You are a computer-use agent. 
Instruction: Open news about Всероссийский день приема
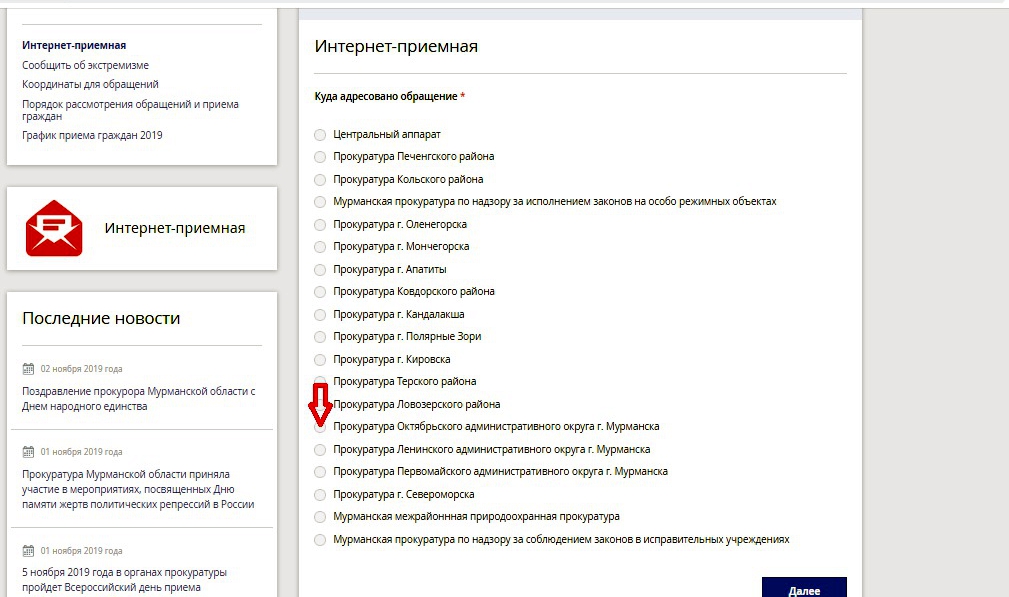coord(124,580)
